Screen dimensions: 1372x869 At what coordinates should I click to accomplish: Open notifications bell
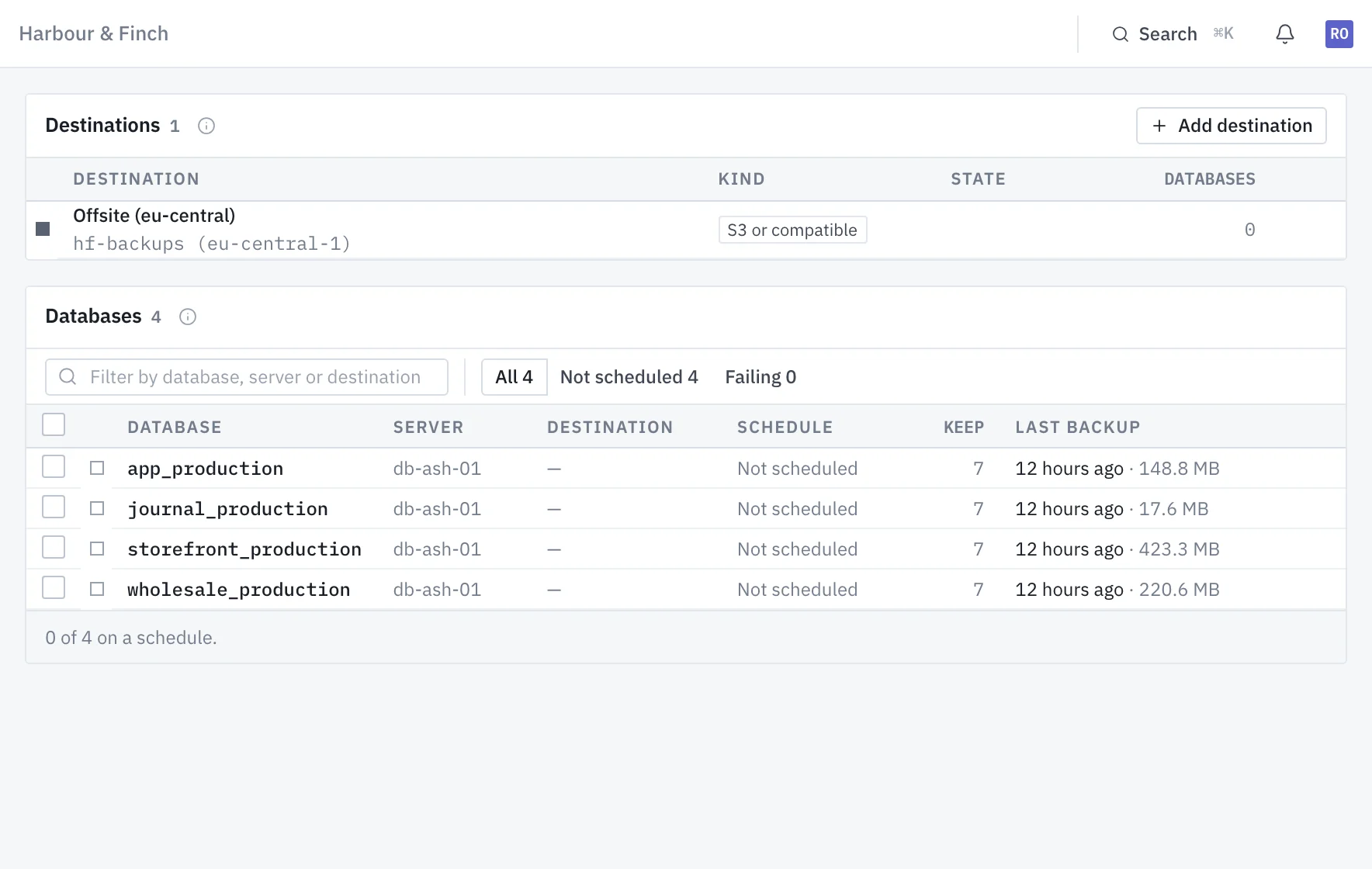[1285, 34]
